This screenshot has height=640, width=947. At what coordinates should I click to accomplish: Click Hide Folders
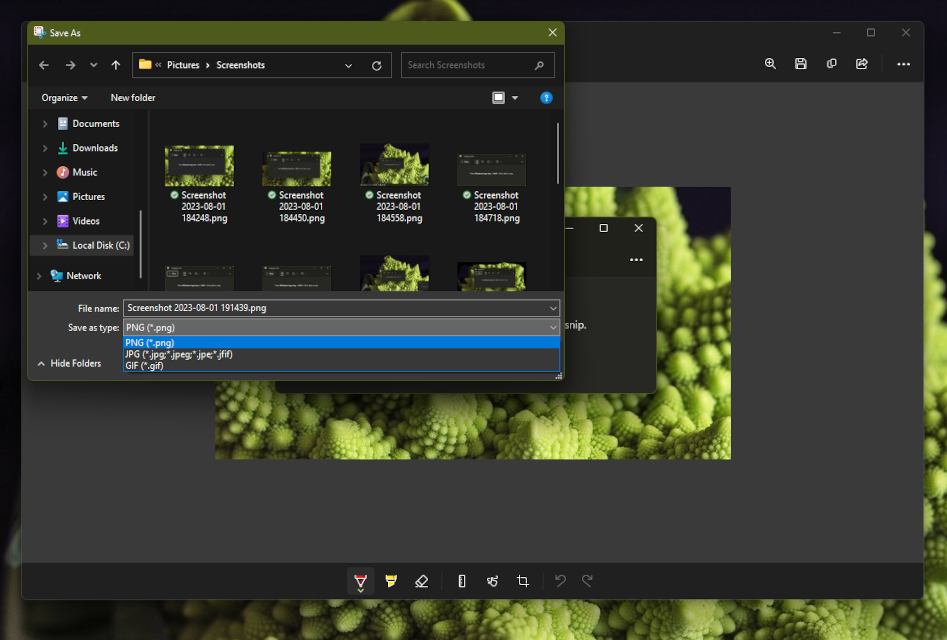pyautogui.click(x=69, y=363)
